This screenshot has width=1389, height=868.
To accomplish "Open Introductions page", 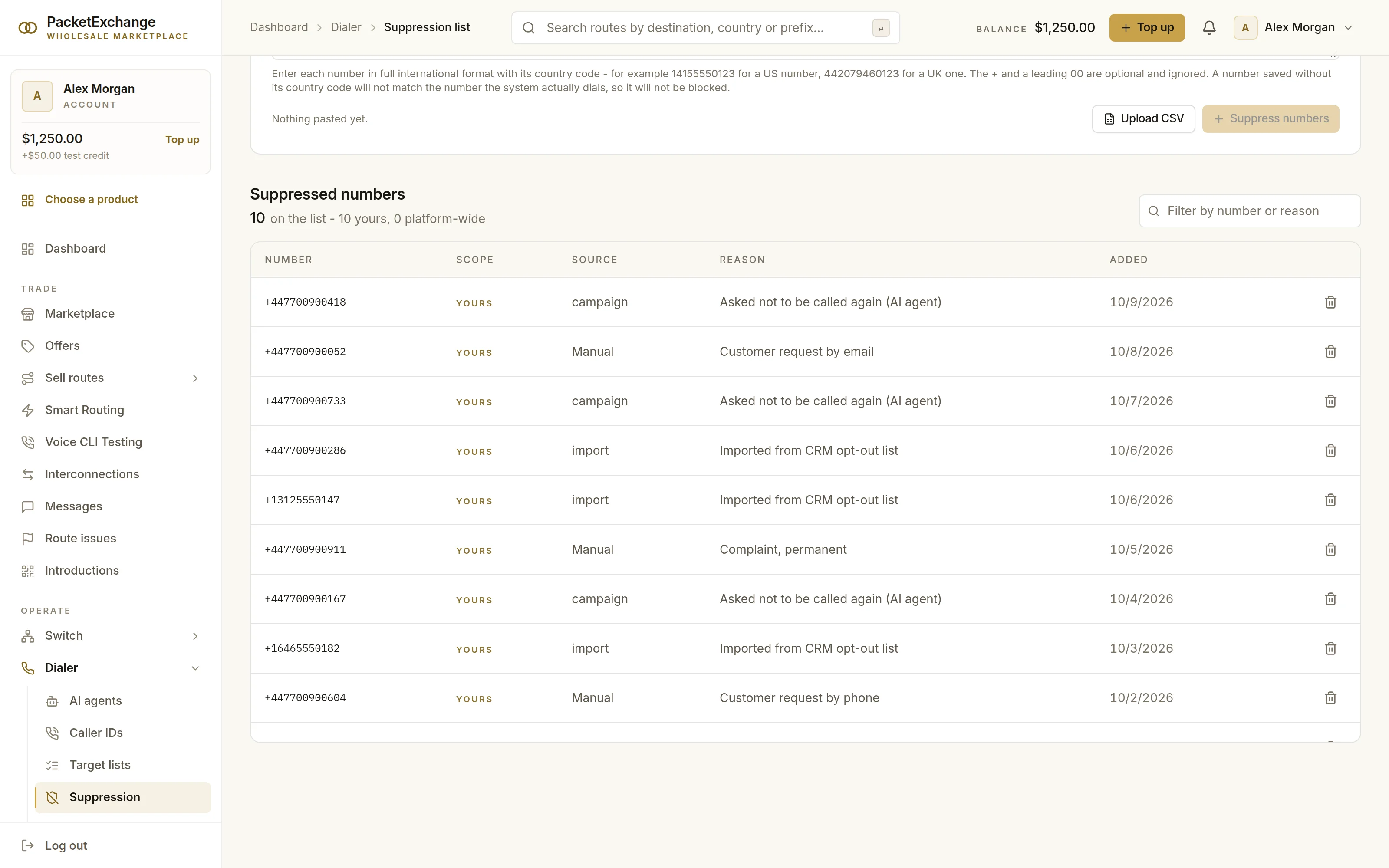I will click(111, 571).
